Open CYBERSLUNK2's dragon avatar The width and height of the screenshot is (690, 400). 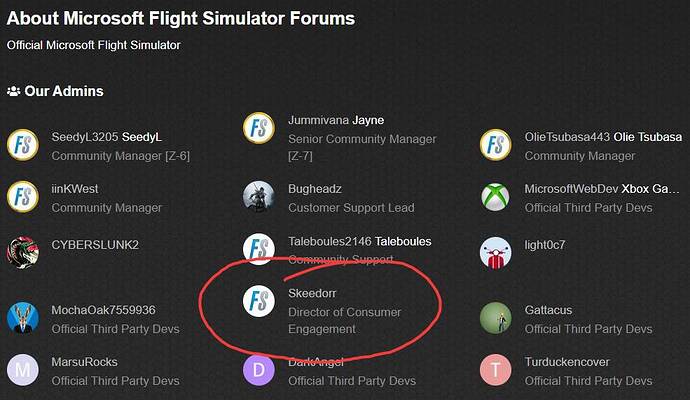[23, 253]
